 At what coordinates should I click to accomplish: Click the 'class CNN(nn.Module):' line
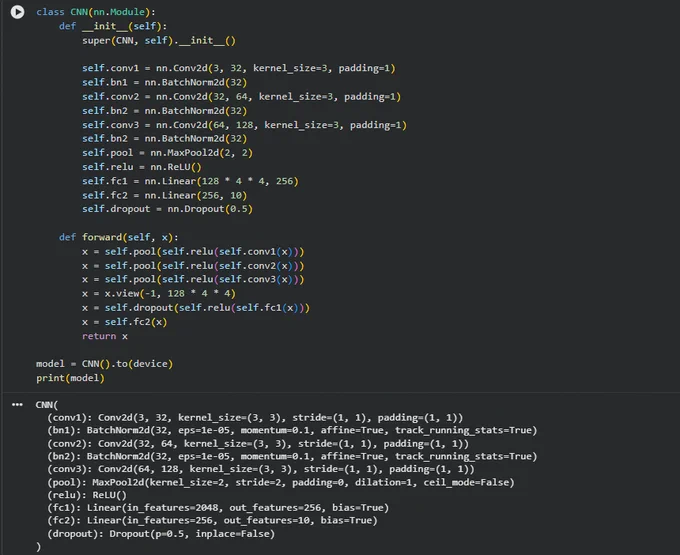click(x=96, y=12)
